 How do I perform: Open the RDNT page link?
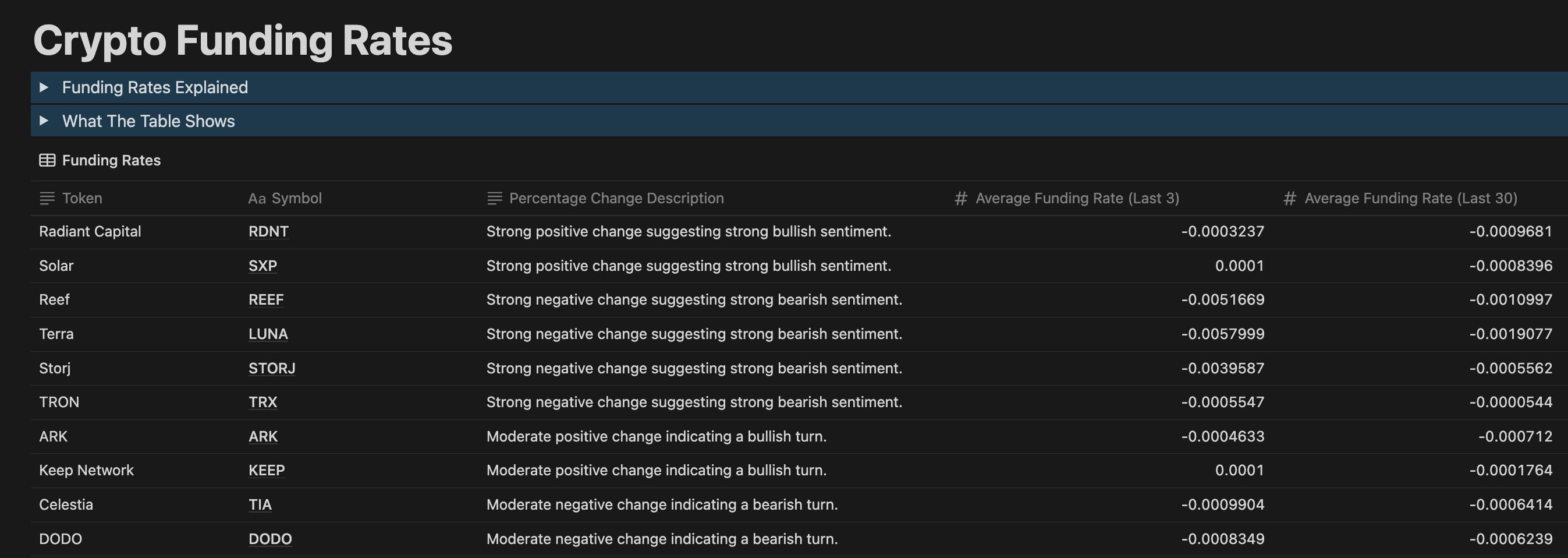click(x=268, y=231)
